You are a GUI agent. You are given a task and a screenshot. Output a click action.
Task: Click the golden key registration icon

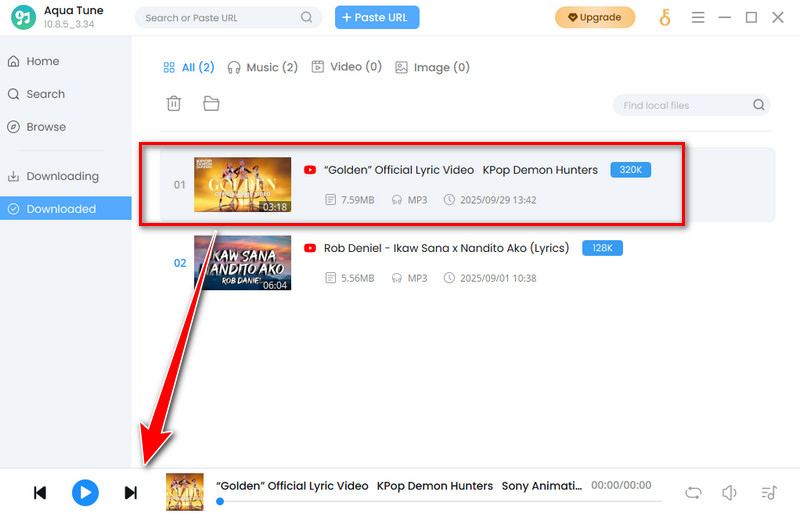[x=665, y=17]
